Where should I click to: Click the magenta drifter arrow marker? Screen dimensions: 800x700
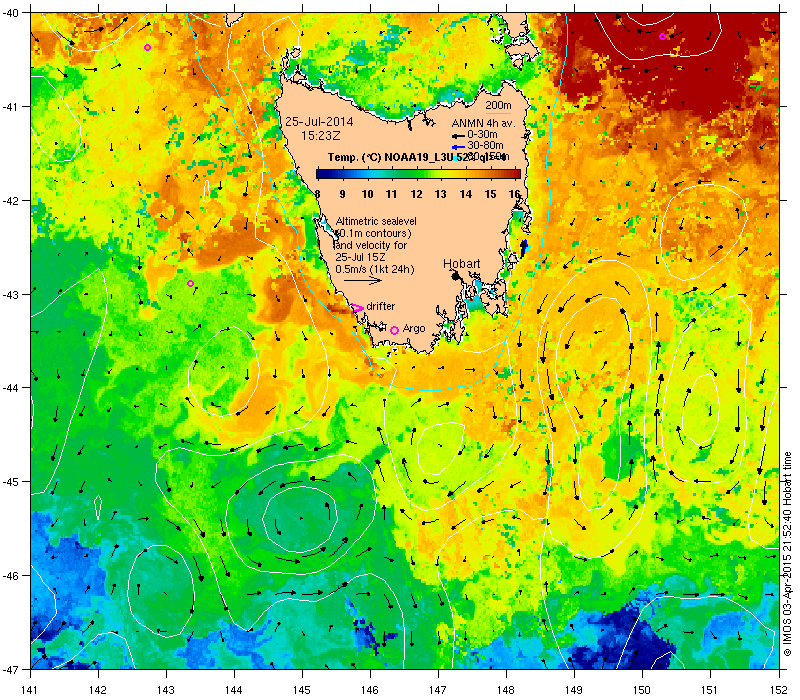coord(357,308)
